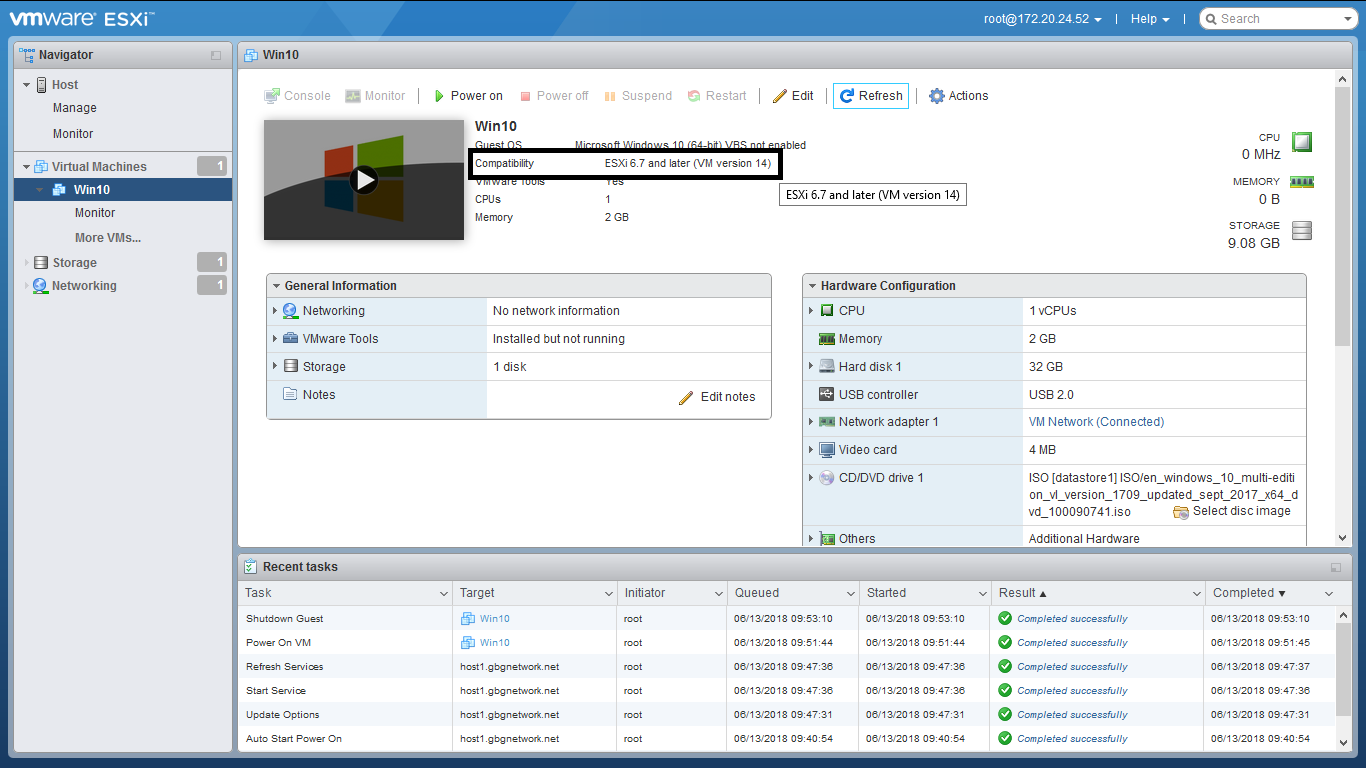This screenshot has height=768, width=1366.
Task: Open the Actions gear menu
Action: click(x=958, y=96)
